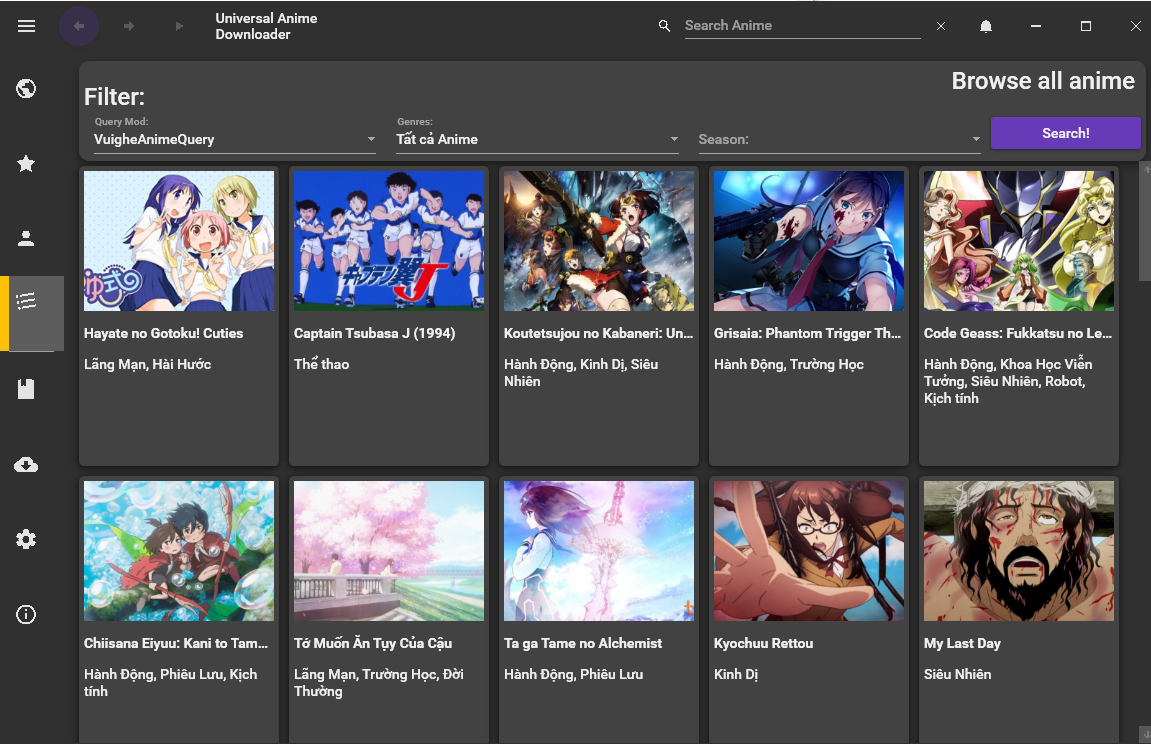
Task: Open Code Geass: Fukkatsu thumbnail
Action: pyautogui.click(x=1019, y=241)
